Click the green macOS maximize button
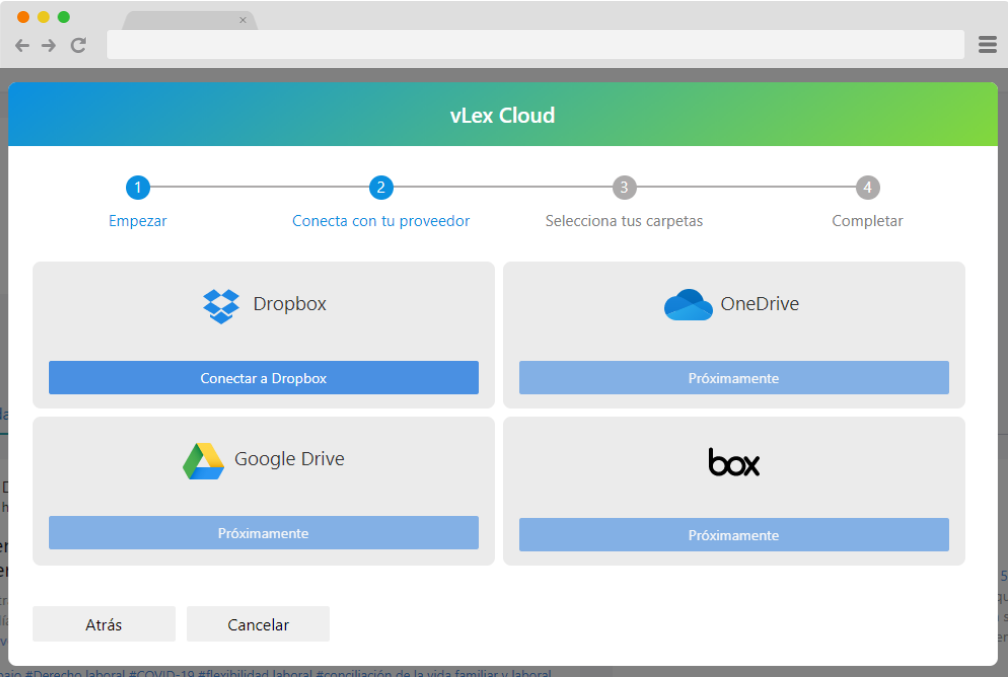Screen dimensions: 1008x680 coord(64,17)
